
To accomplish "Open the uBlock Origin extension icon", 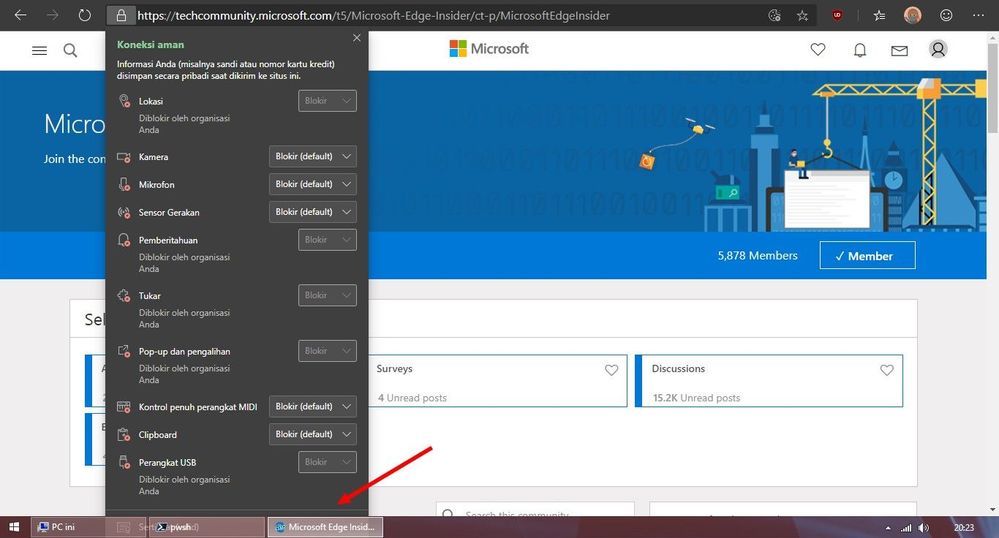I will (837, 15).
